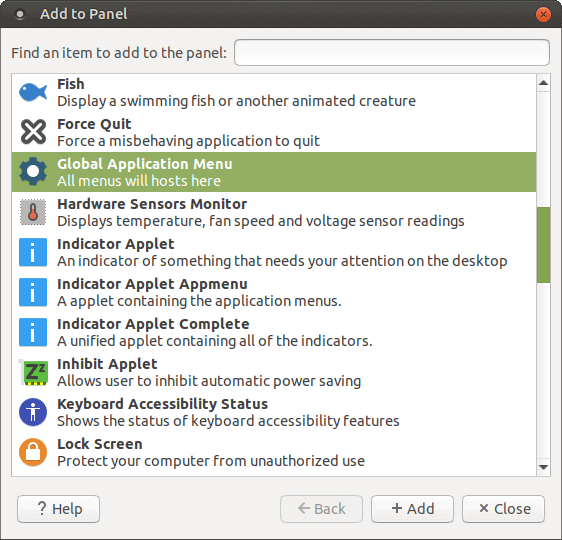
Task: Select the Hardware Sensors thermometer icon
Action: click(33, 212)
